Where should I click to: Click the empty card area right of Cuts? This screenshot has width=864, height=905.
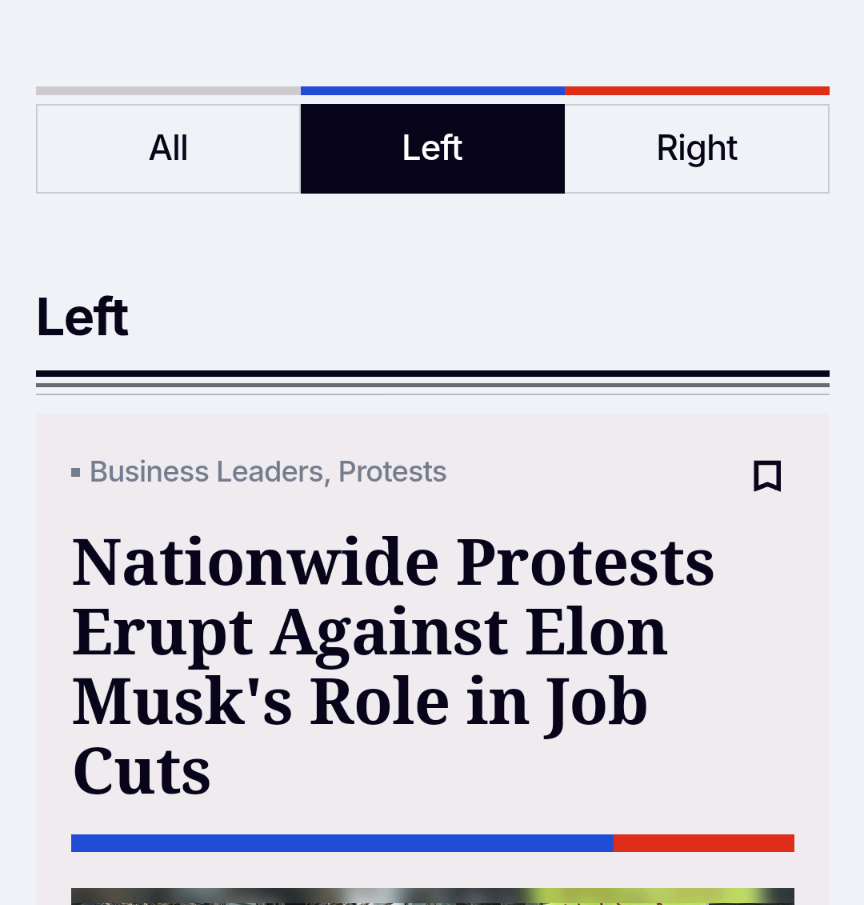pyautogui.click(x=502, y=771)
